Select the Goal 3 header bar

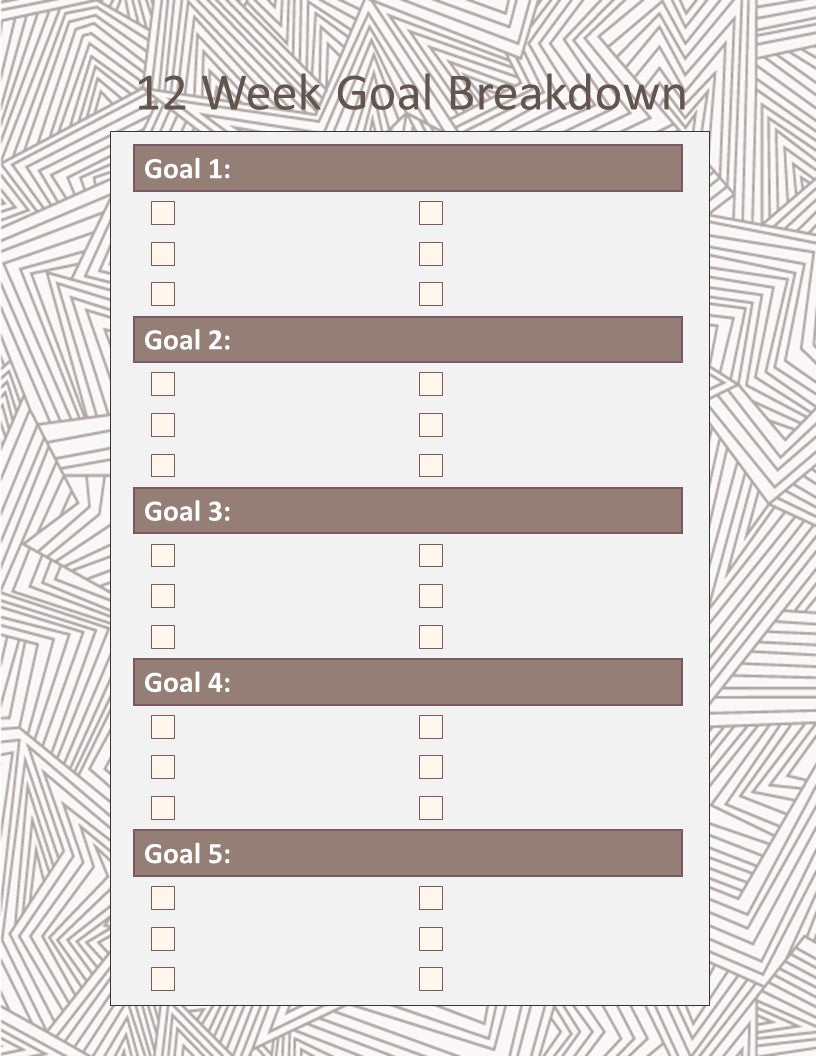click(408, 510)
